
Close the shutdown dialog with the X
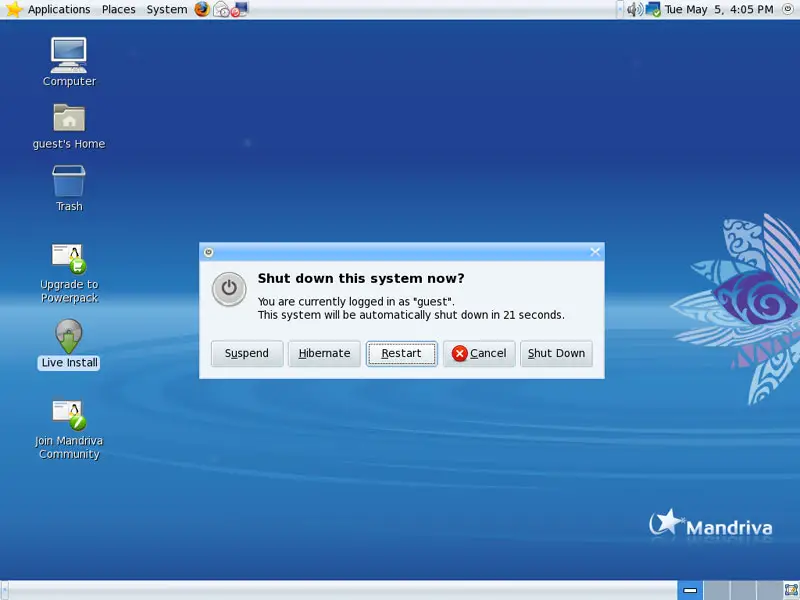[595, 252]
